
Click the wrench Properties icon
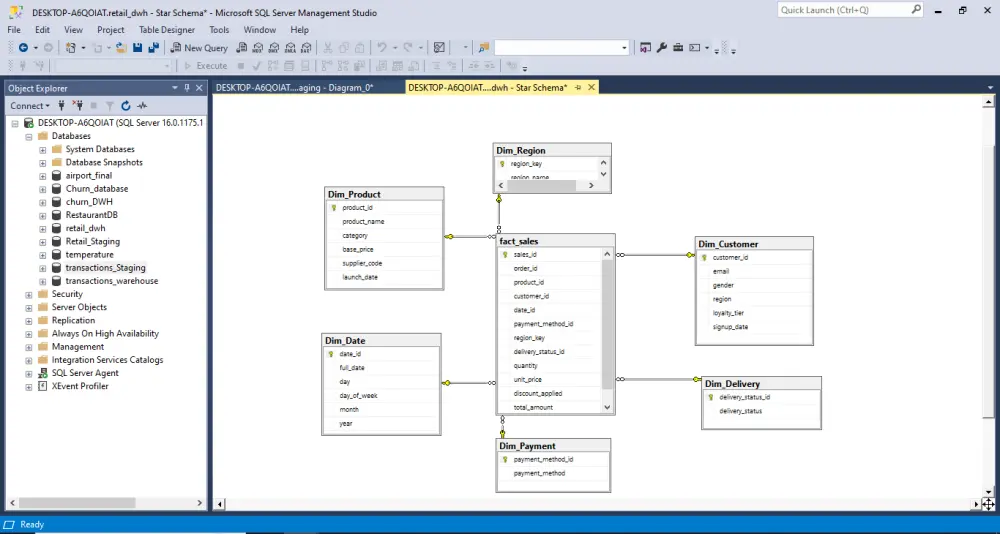tap(661, 48)
